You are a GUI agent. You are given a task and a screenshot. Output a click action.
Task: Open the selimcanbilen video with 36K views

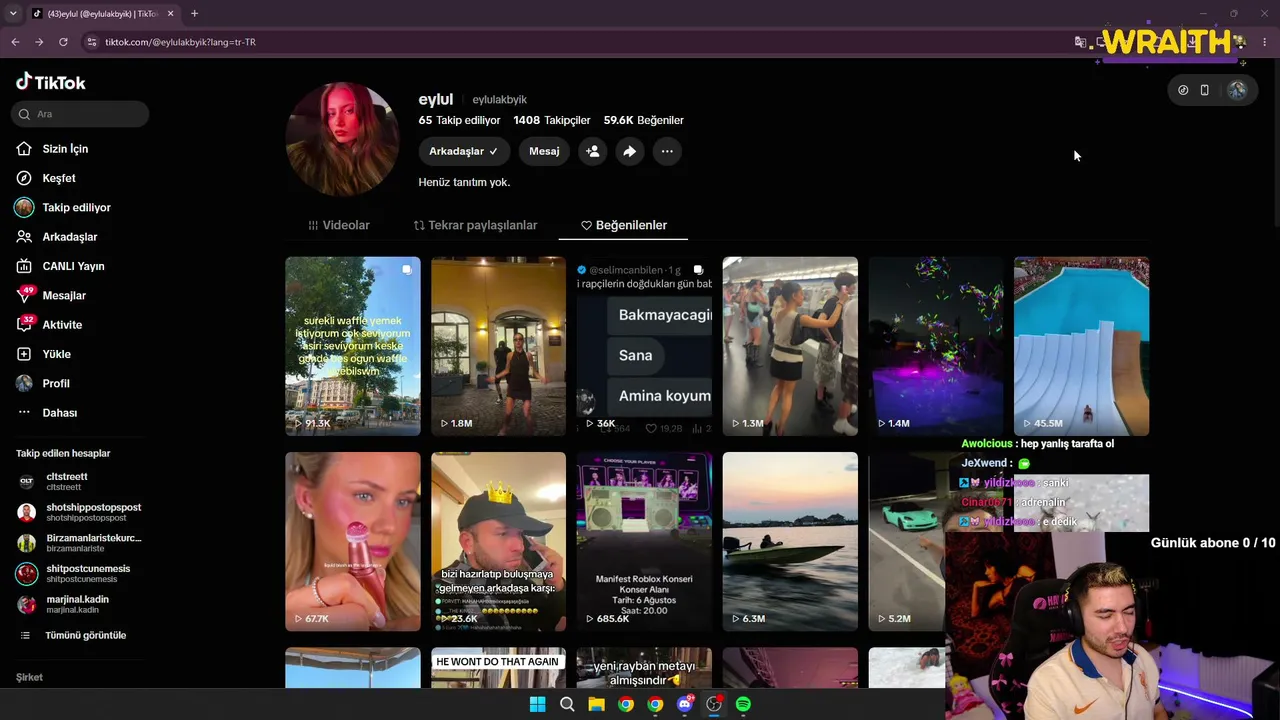(644, 346)
